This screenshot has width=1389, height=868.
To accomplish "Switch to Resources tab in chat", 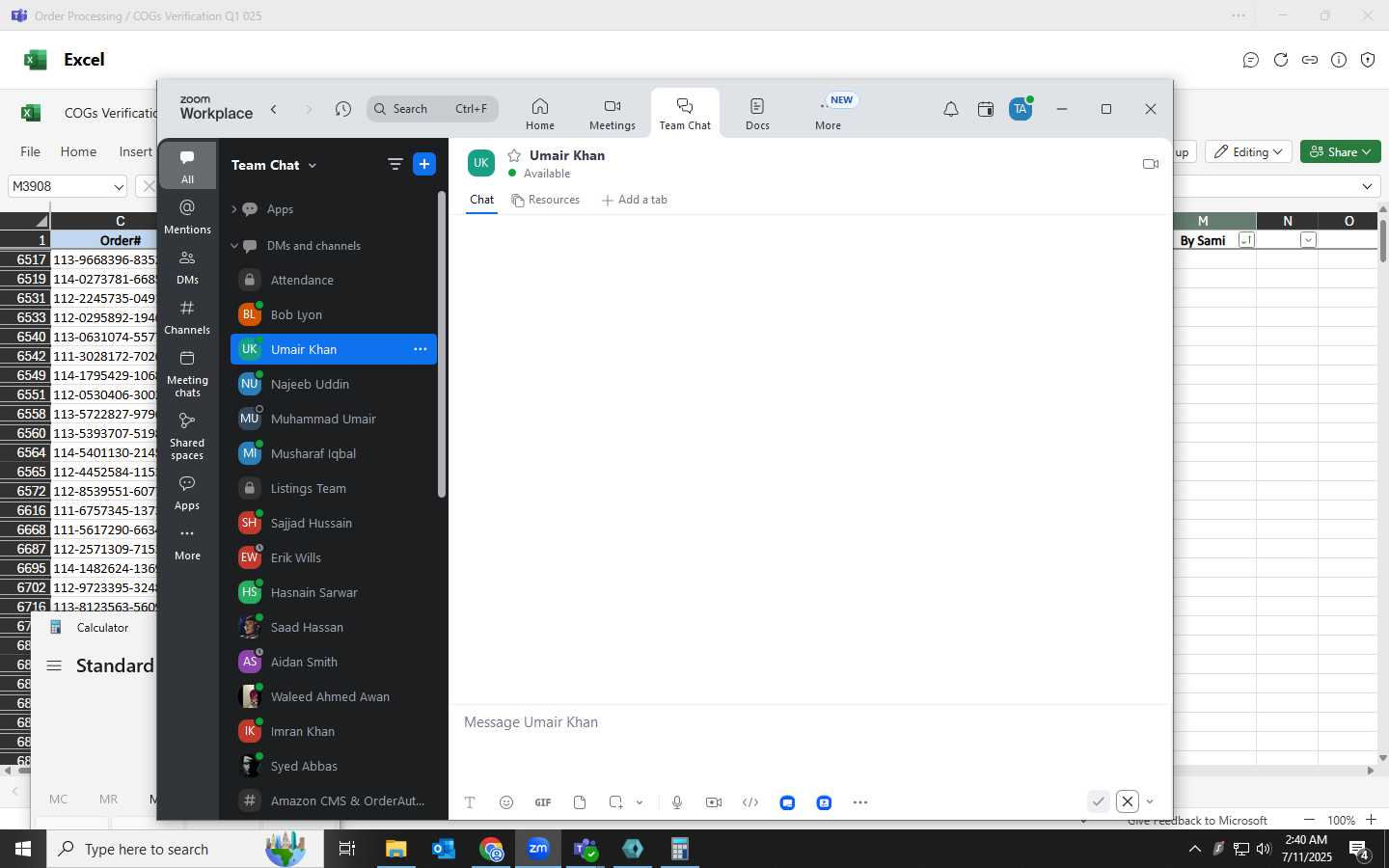I will pos(546,200).
